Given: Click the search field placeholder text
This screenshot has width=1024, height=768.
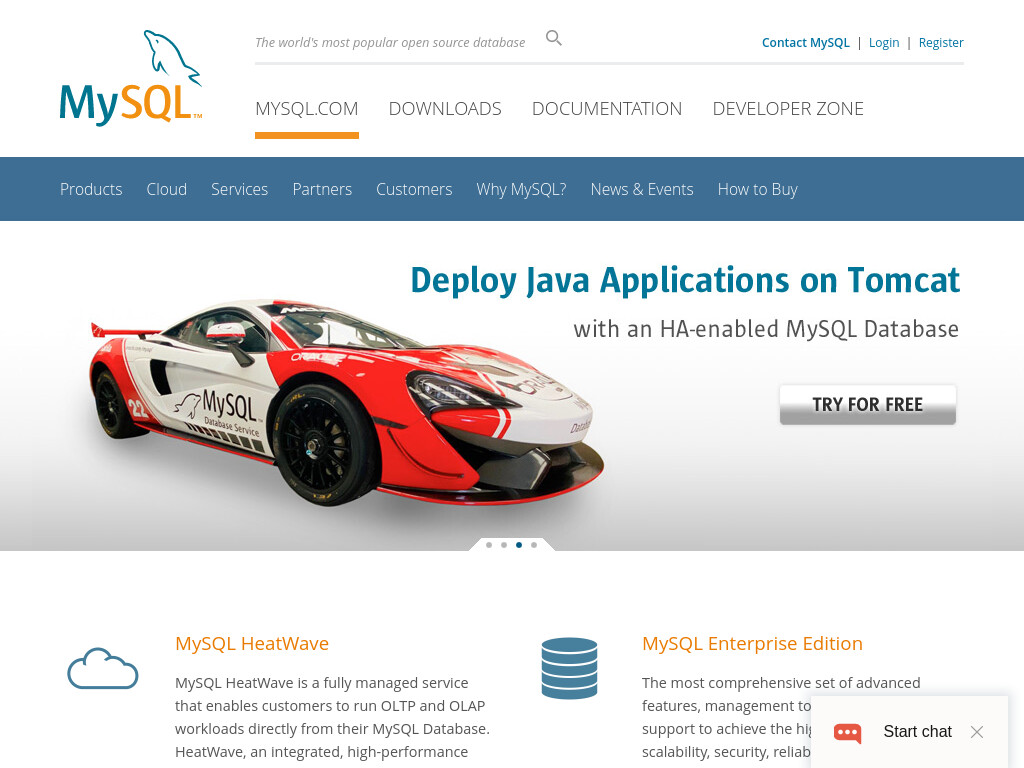Looking at the screenshot, I should [x=390, y=42].
